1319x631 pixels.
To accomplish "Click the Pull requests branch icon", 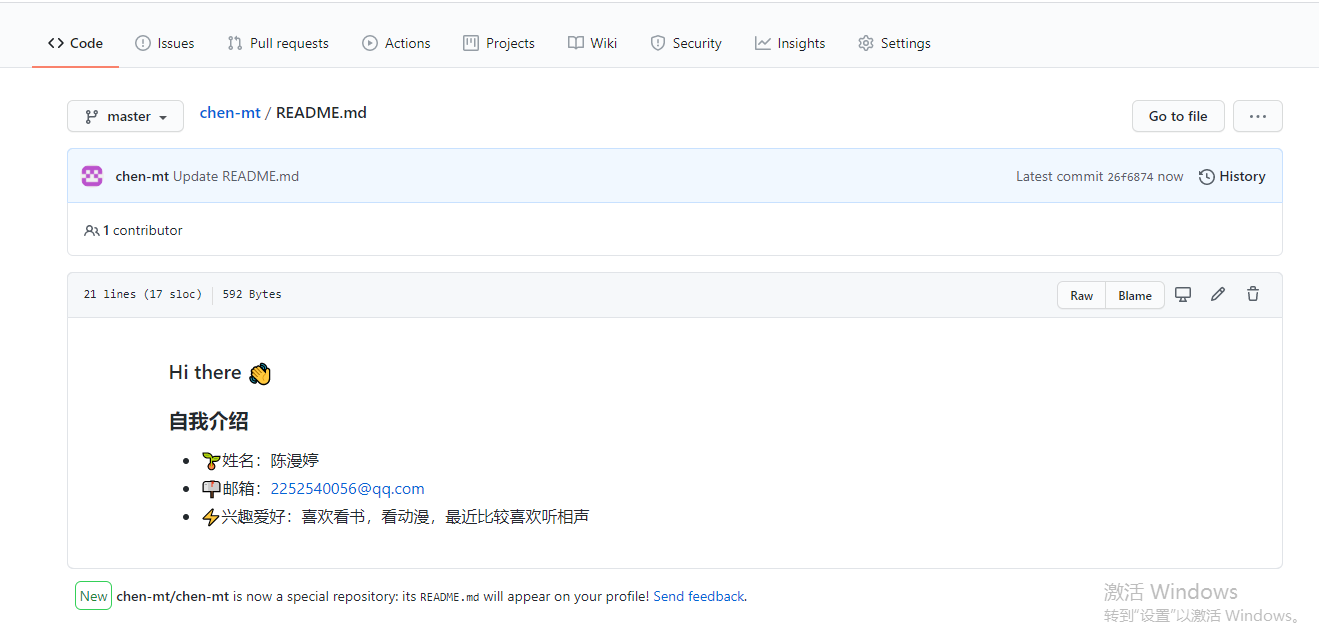I will click(235, 43).
